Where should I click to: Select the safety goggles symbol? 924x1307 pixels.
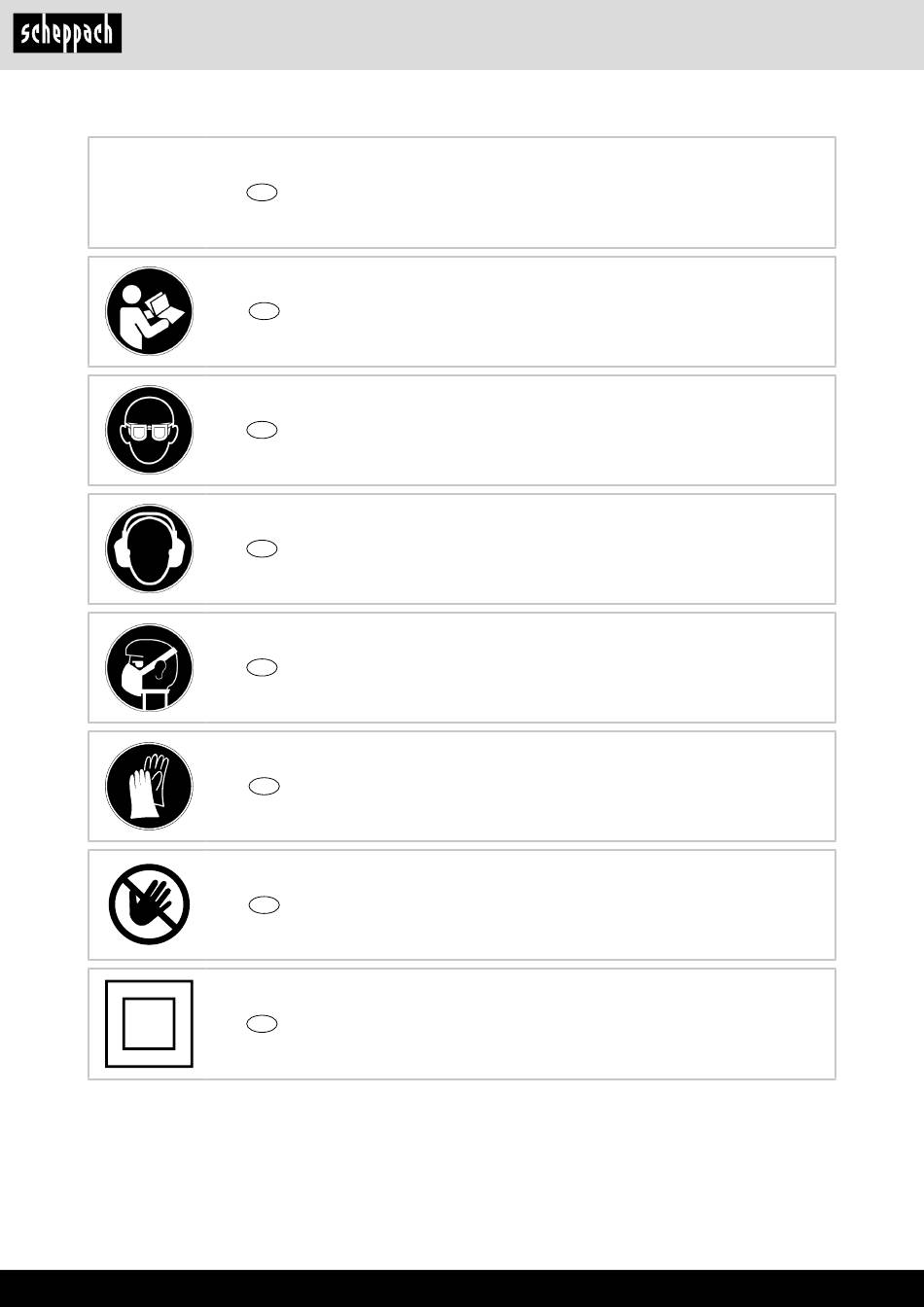149,430
